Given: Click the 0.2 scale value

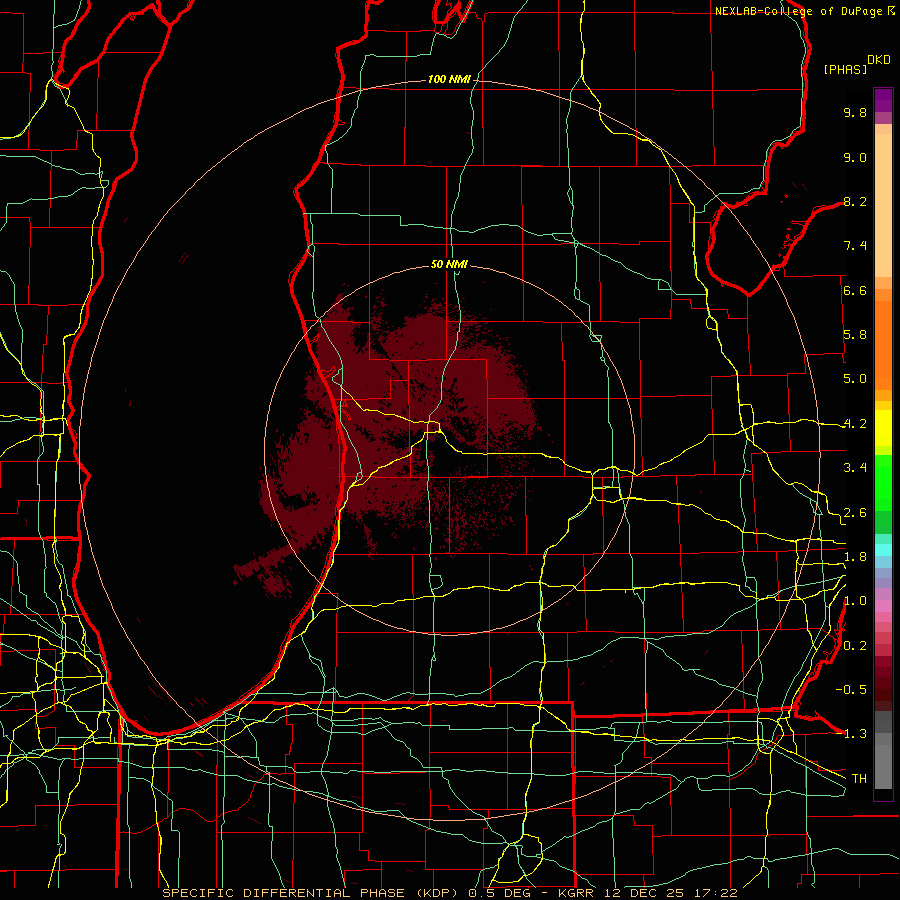Looking at the screenshot, I should pyautogui.click(x=855, y=646).
